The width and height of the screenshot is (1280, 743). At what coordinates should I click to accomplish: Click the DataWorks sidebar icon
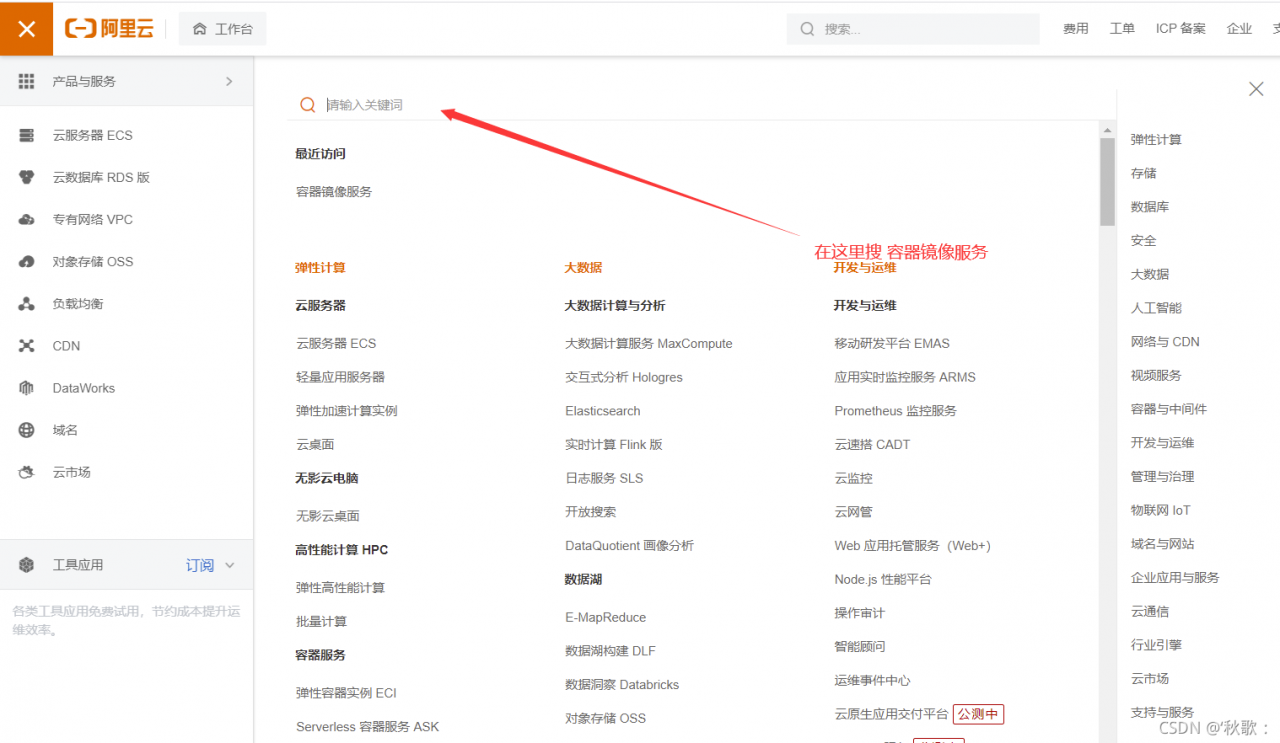[x=27, y=388]
